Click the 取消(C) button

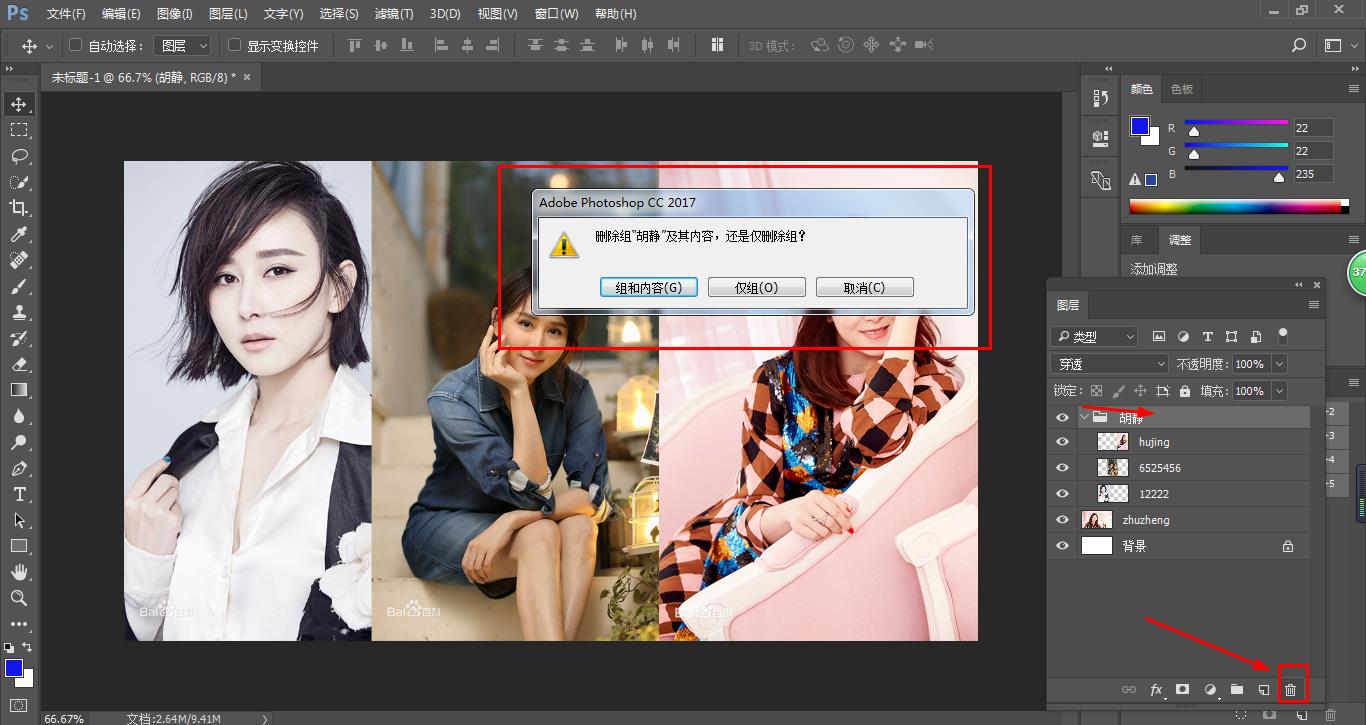(864, 287)
